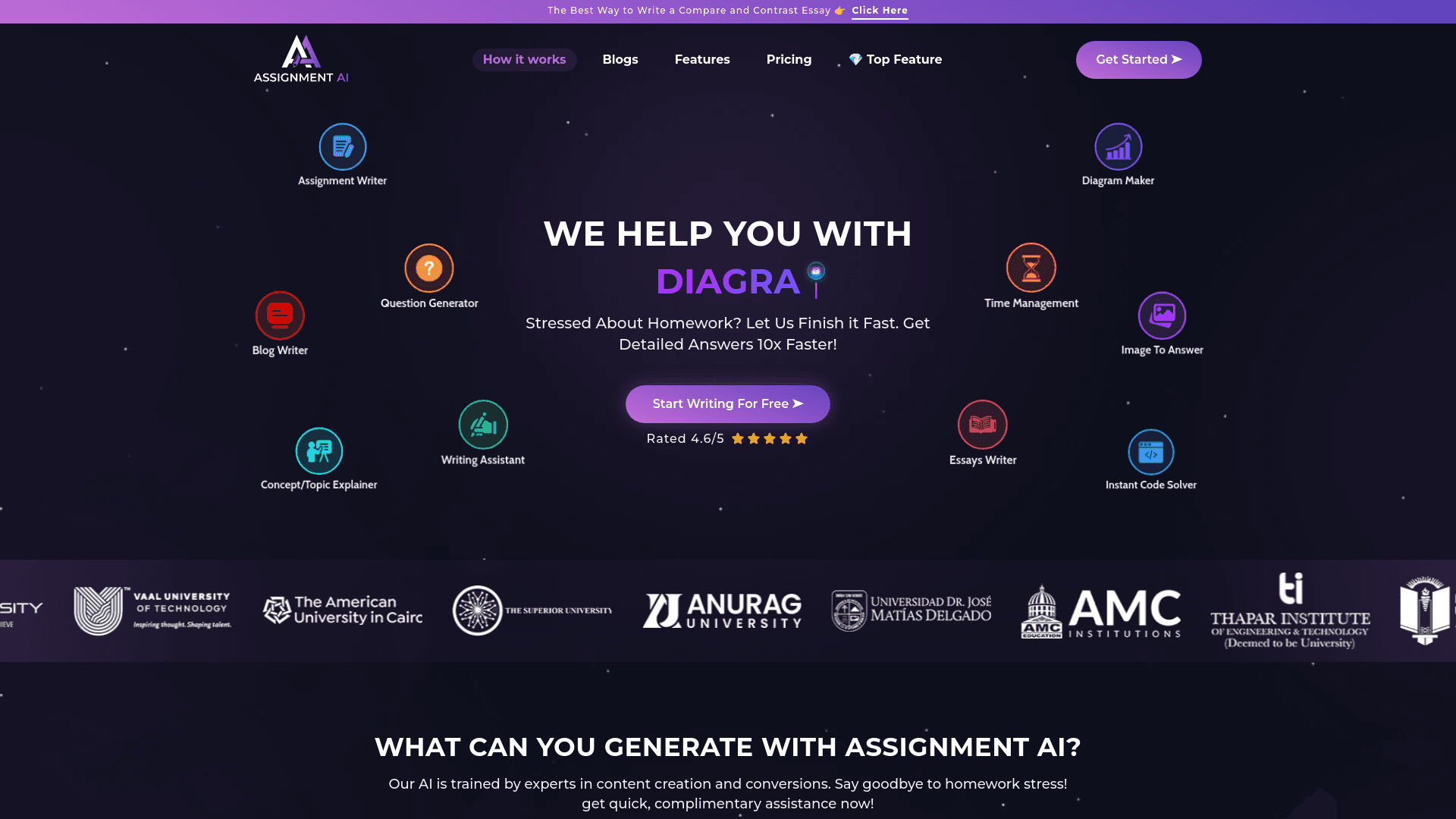Select the Question Generator icon

pyautogui.click(x=428, y=268)
